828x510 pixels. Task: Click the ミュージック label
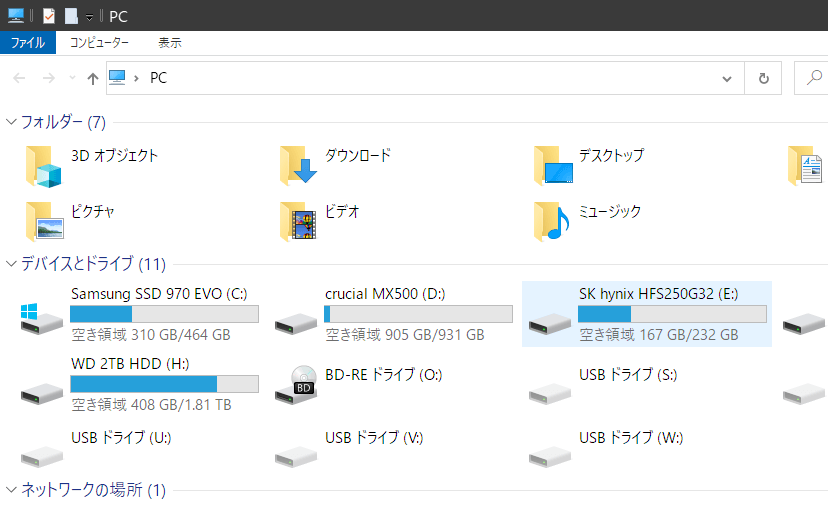pyautogui.click(x=609, y=211)
